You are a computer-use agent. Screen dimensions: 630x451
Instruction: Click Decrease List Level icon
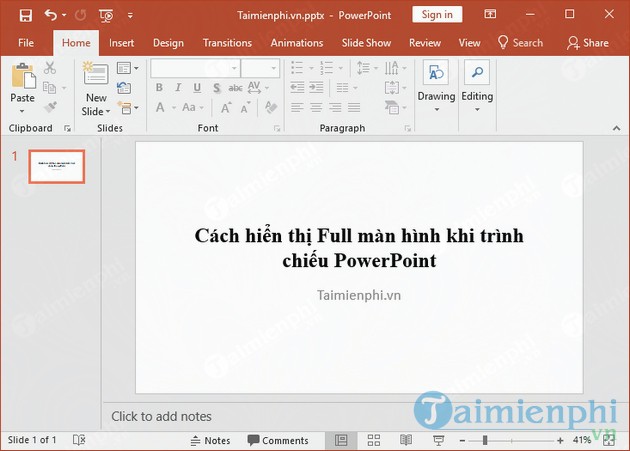297,87
